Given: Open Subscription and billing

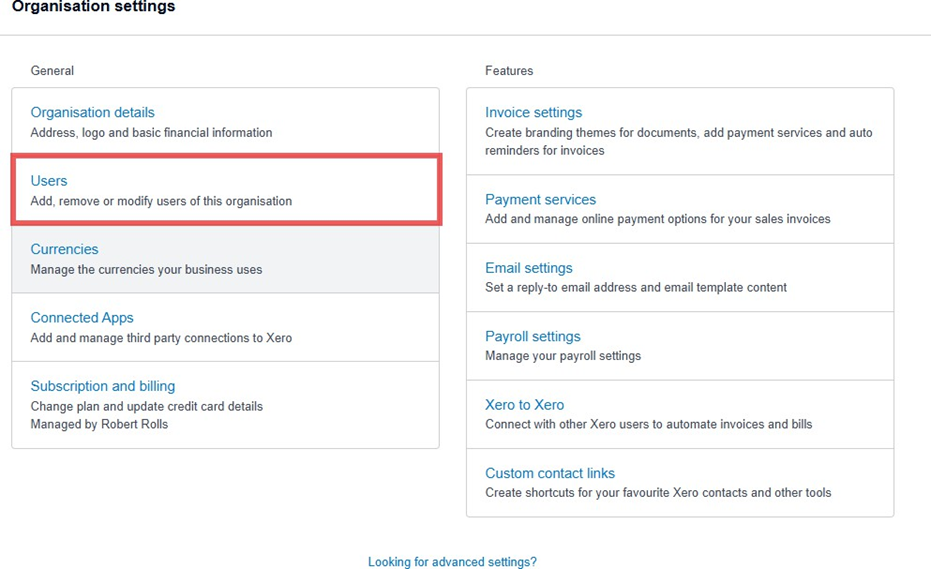Looking at the screenshot, I should click(102, 386).
